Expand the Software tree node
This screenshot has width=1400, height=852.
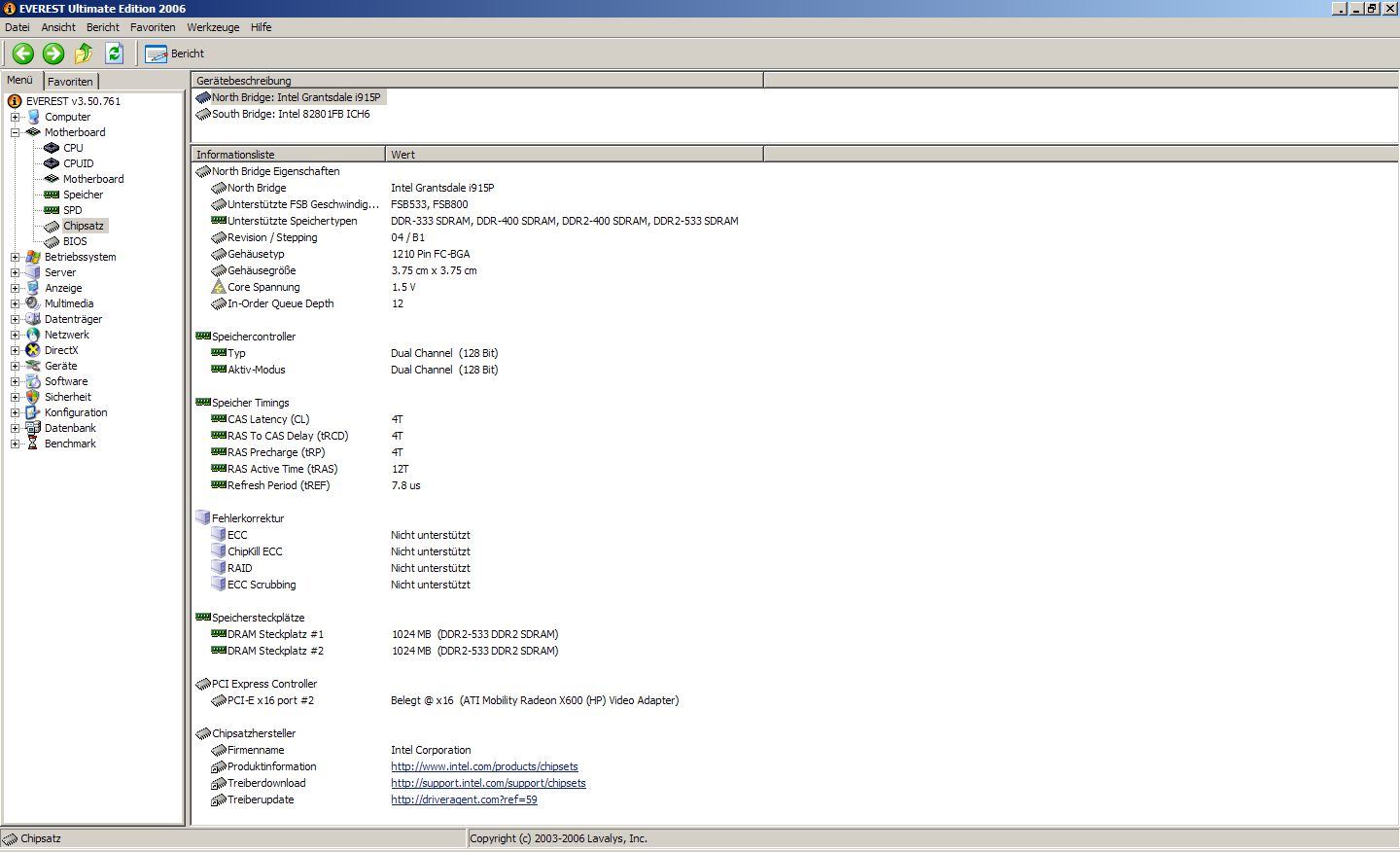[x=15, y=381]
